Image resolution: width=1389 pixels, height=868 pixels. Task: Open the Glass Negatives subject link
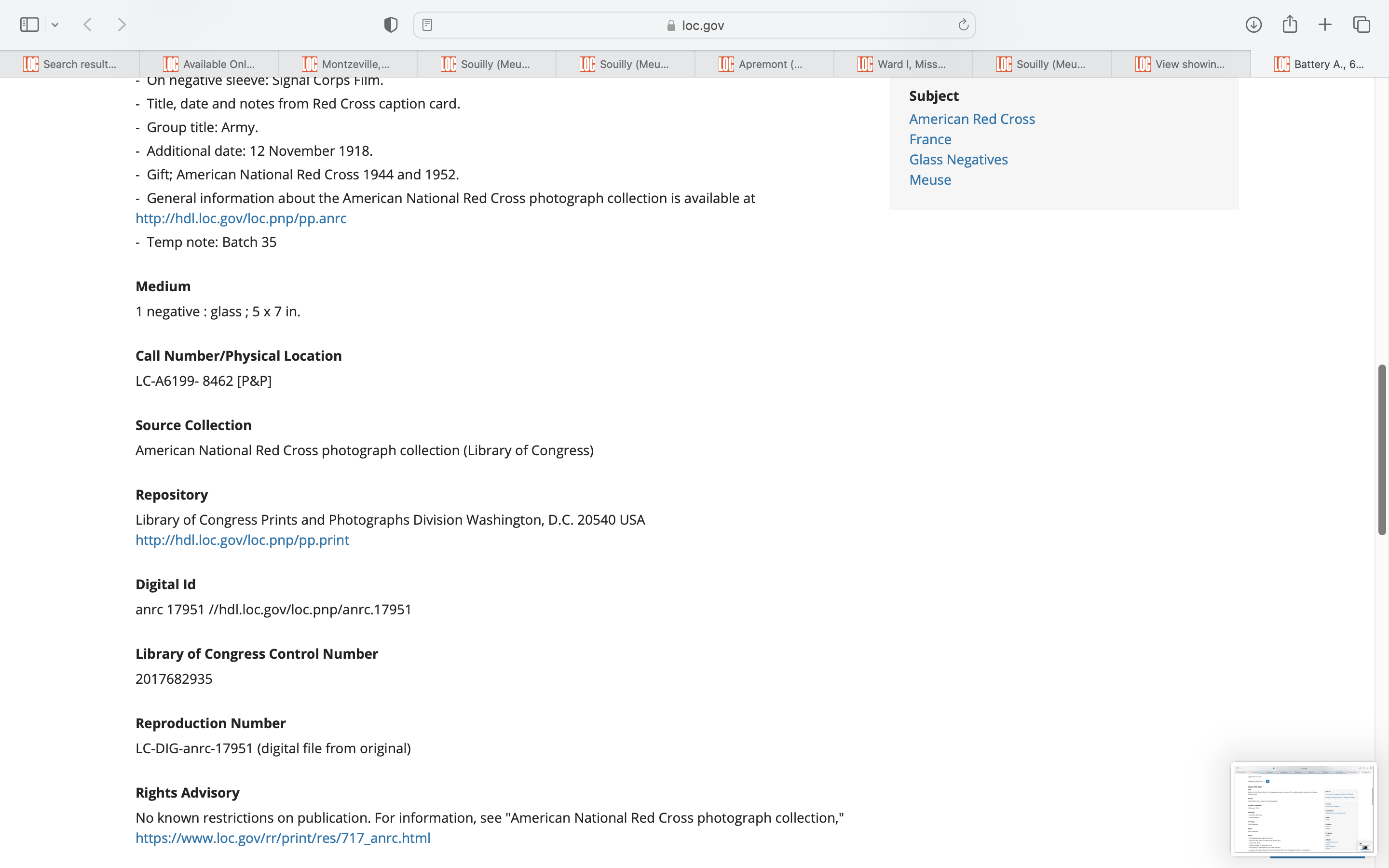(958, 160)
